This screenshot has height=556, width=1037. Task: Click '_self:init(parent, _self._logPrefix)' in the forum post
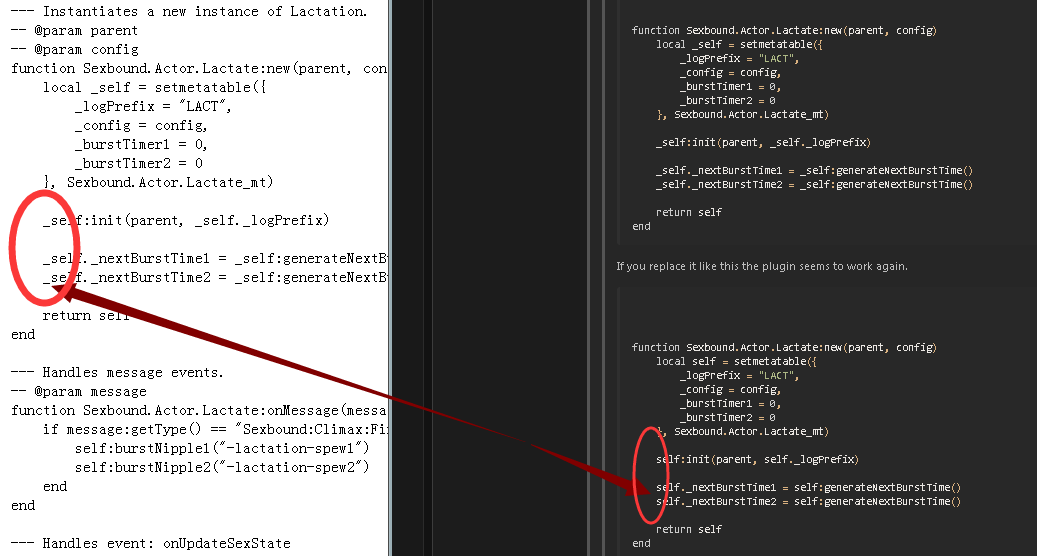(x=763, y=142)
